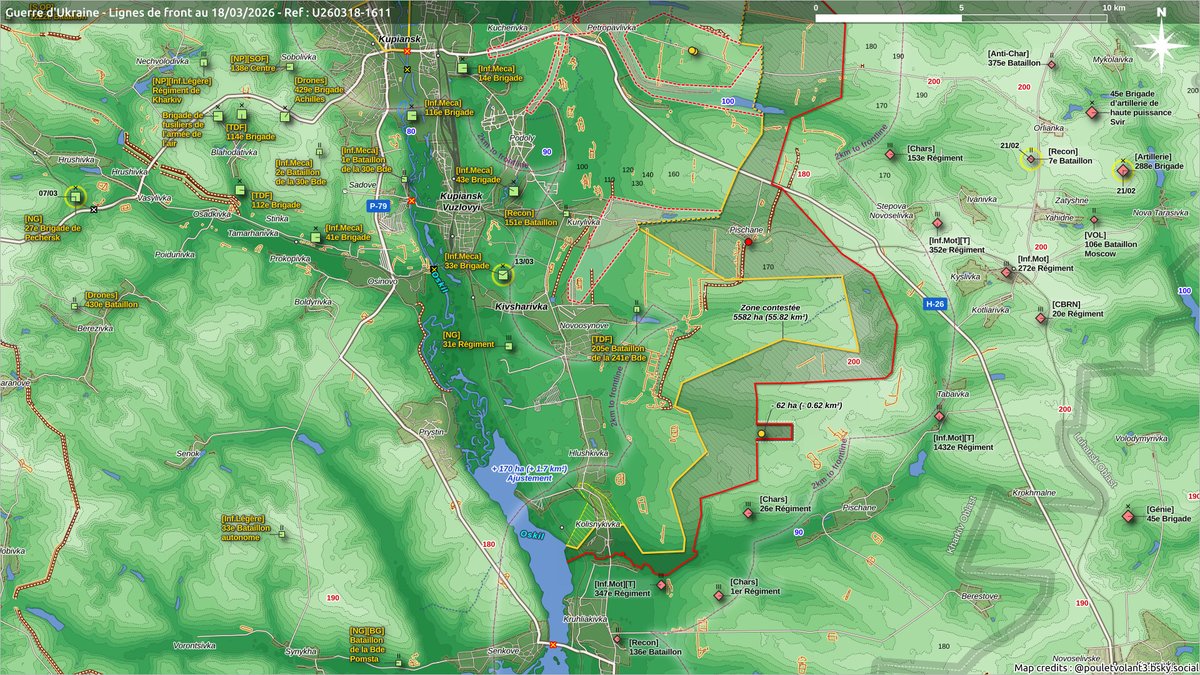
Task: Click the 1er Régiment tank diamond
Action: [x=719, y=596]
